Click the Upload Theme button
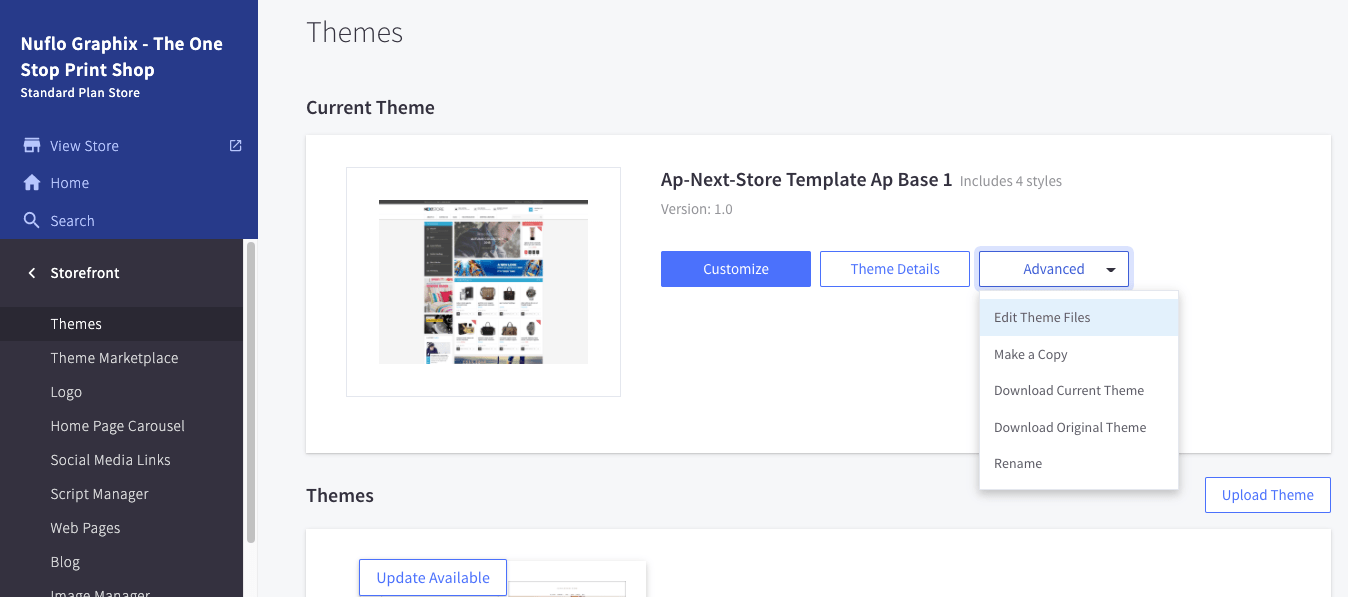Viewport: 1348px width, 597px height. tap(1268, 495)
